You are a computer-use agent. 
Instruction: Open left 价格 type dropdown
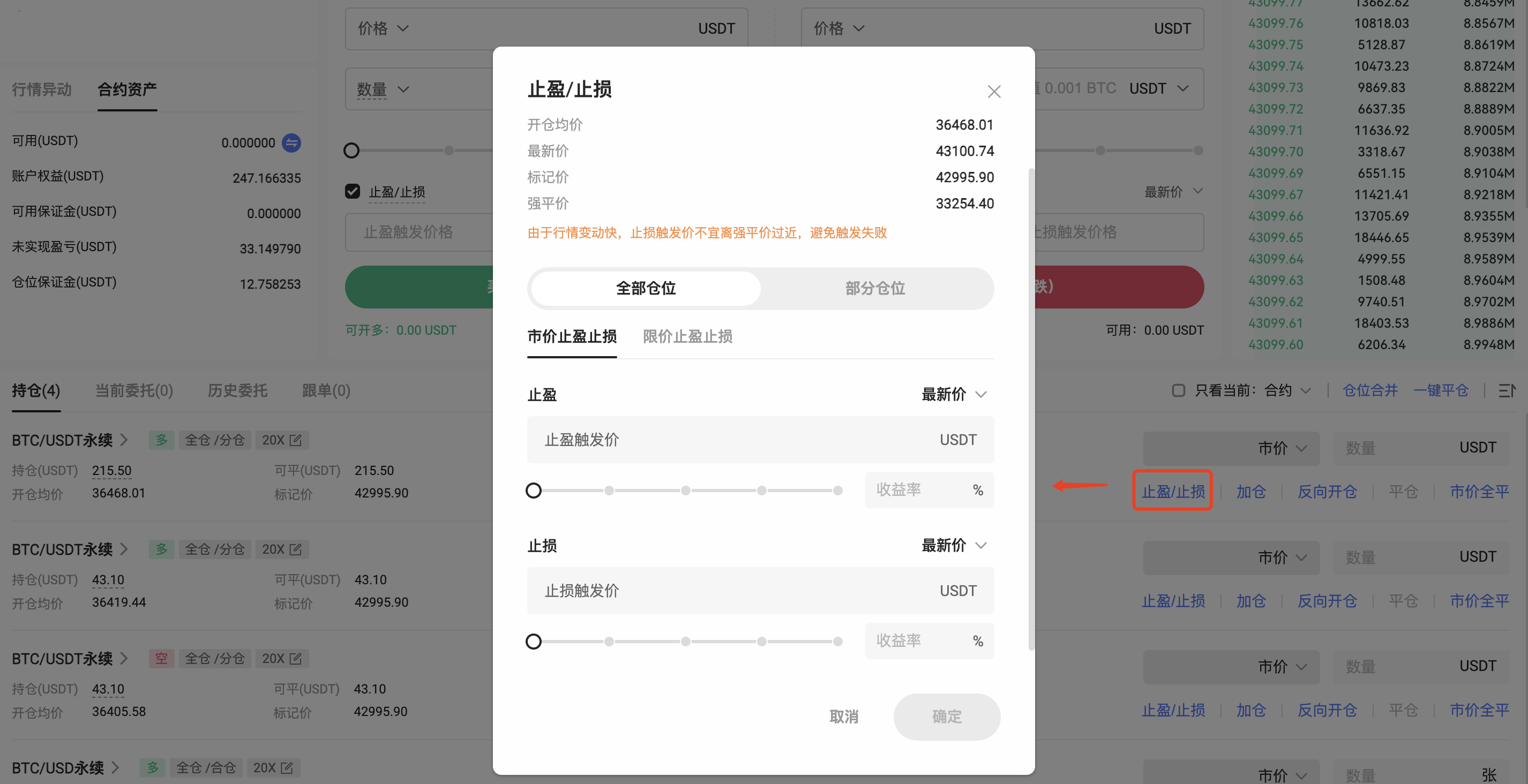click(383, 28)
